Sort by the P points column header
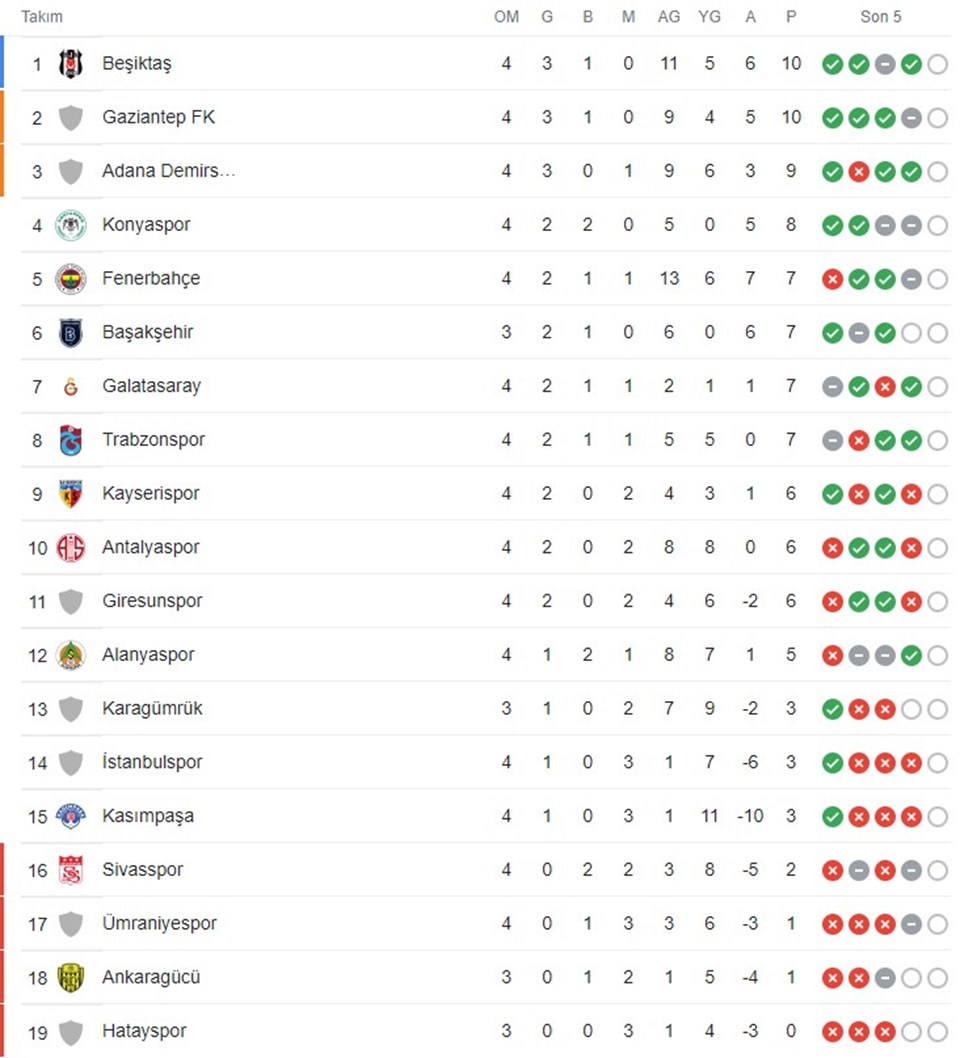Image resolution: width=960 pixels, height=1058 pixels. pos(791,17)
